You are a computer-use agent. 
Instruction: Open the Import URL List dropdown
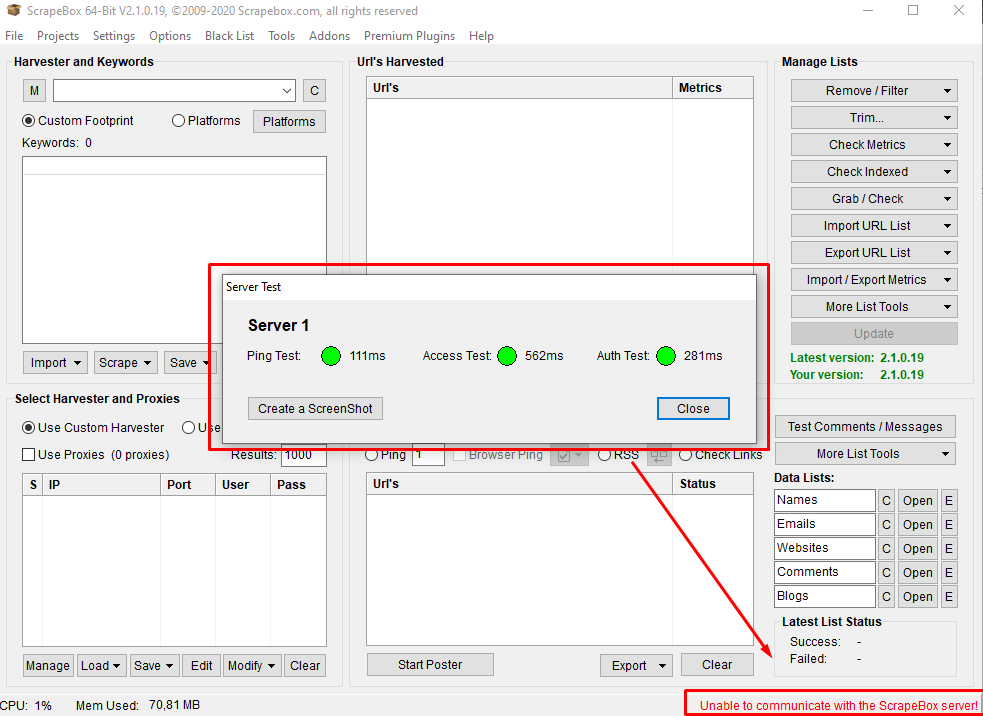click(874, 226)
